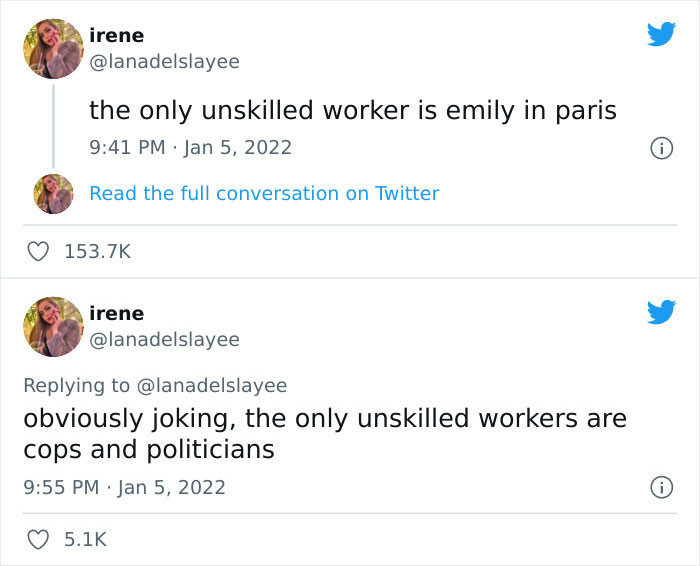Click small avatar beside full conversation link
Screen dimensions: 700x566
pos(53,194)
